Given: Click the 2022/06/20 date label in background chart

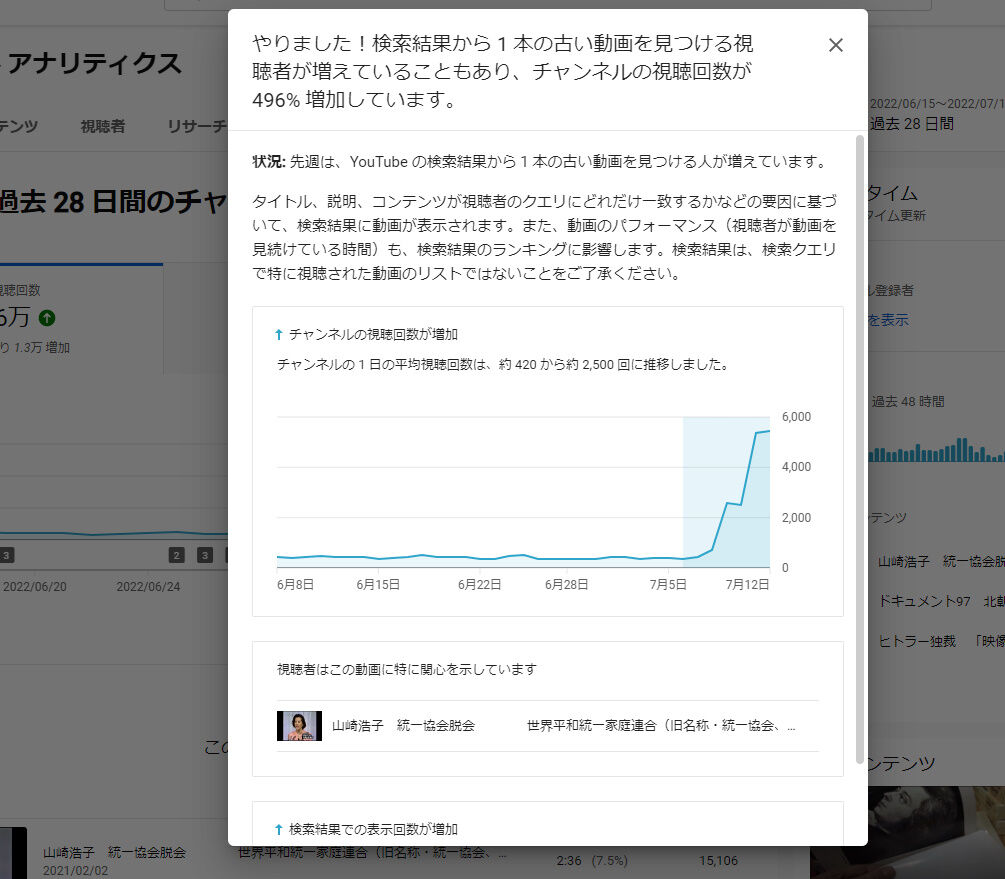Looking at the screenshot, I should click(35, 587).
